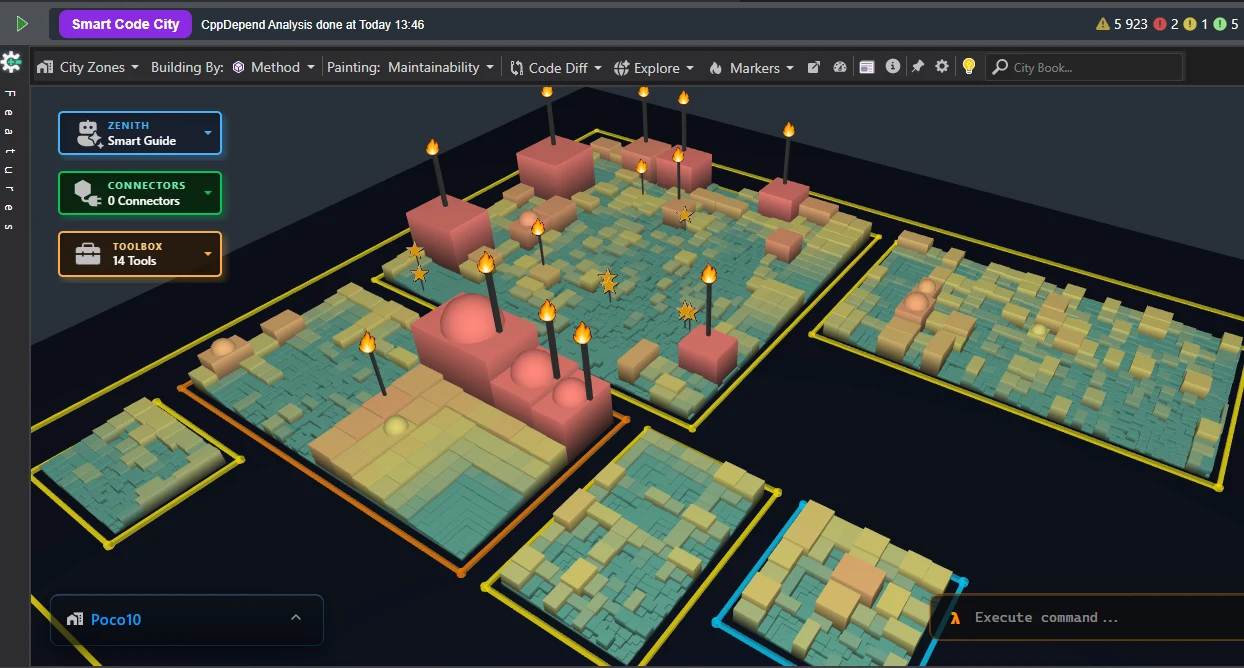The height and width of the screenshot is (668, 1244).
Task: Open the Features gear icon in sidebar
Action: 11,62
